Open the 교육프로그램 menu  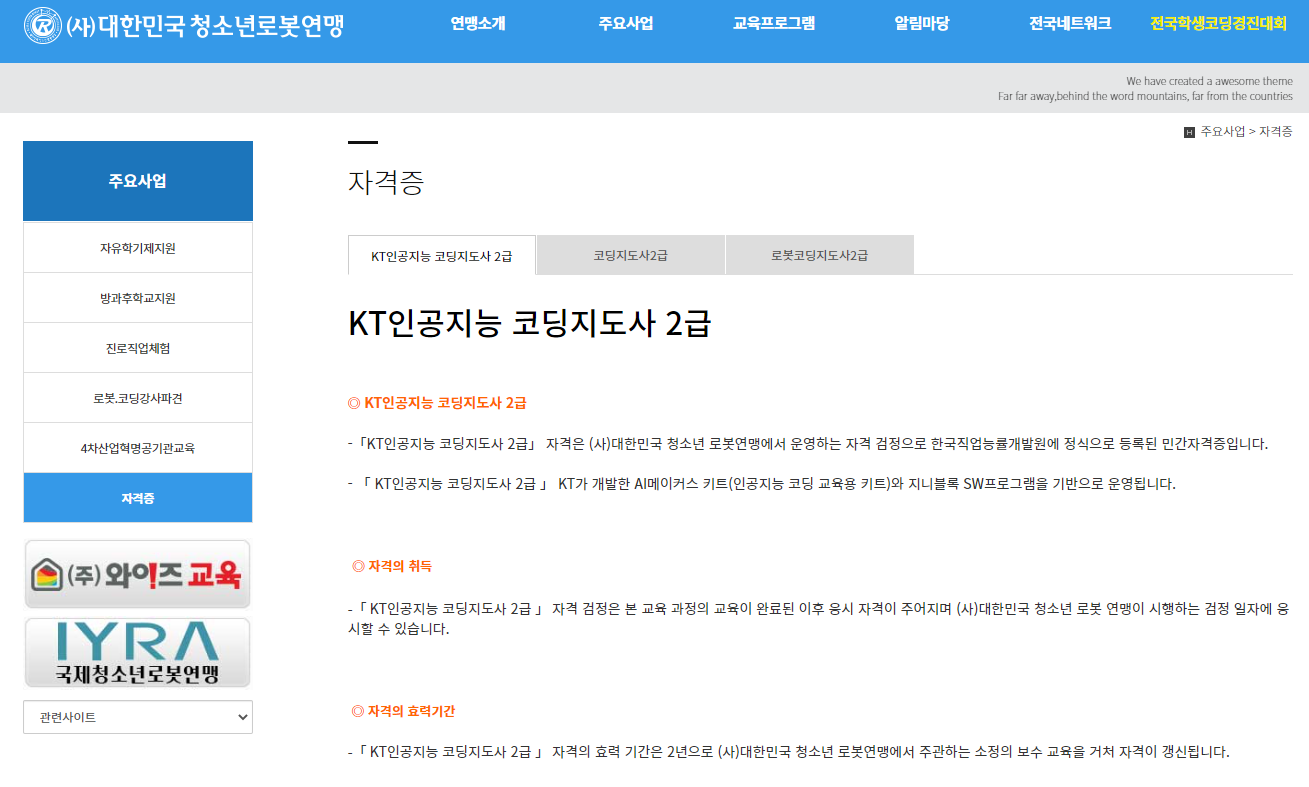[774, 24]
